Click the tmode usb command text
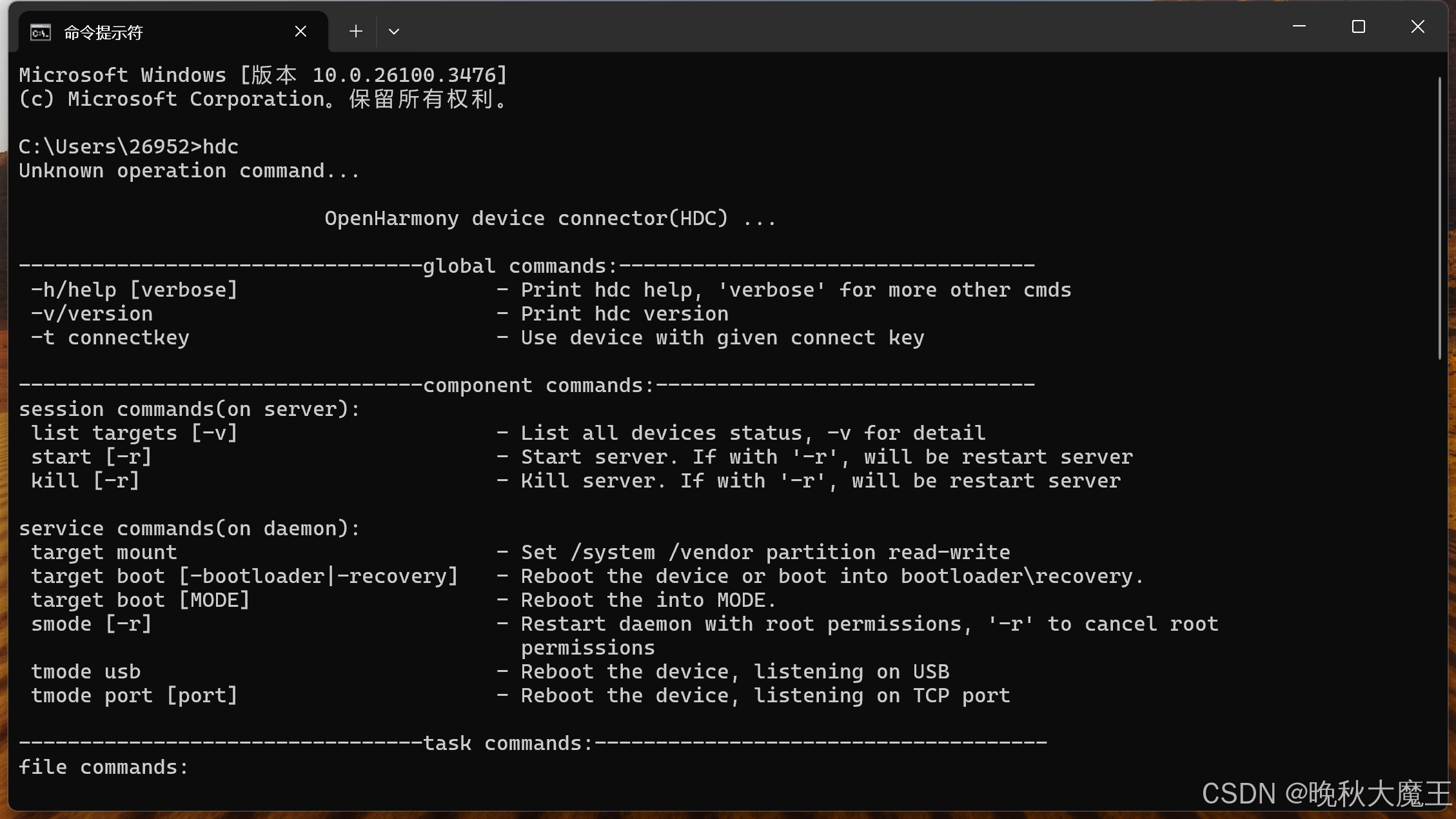The image size is (1456, 819). click(86, 672)
